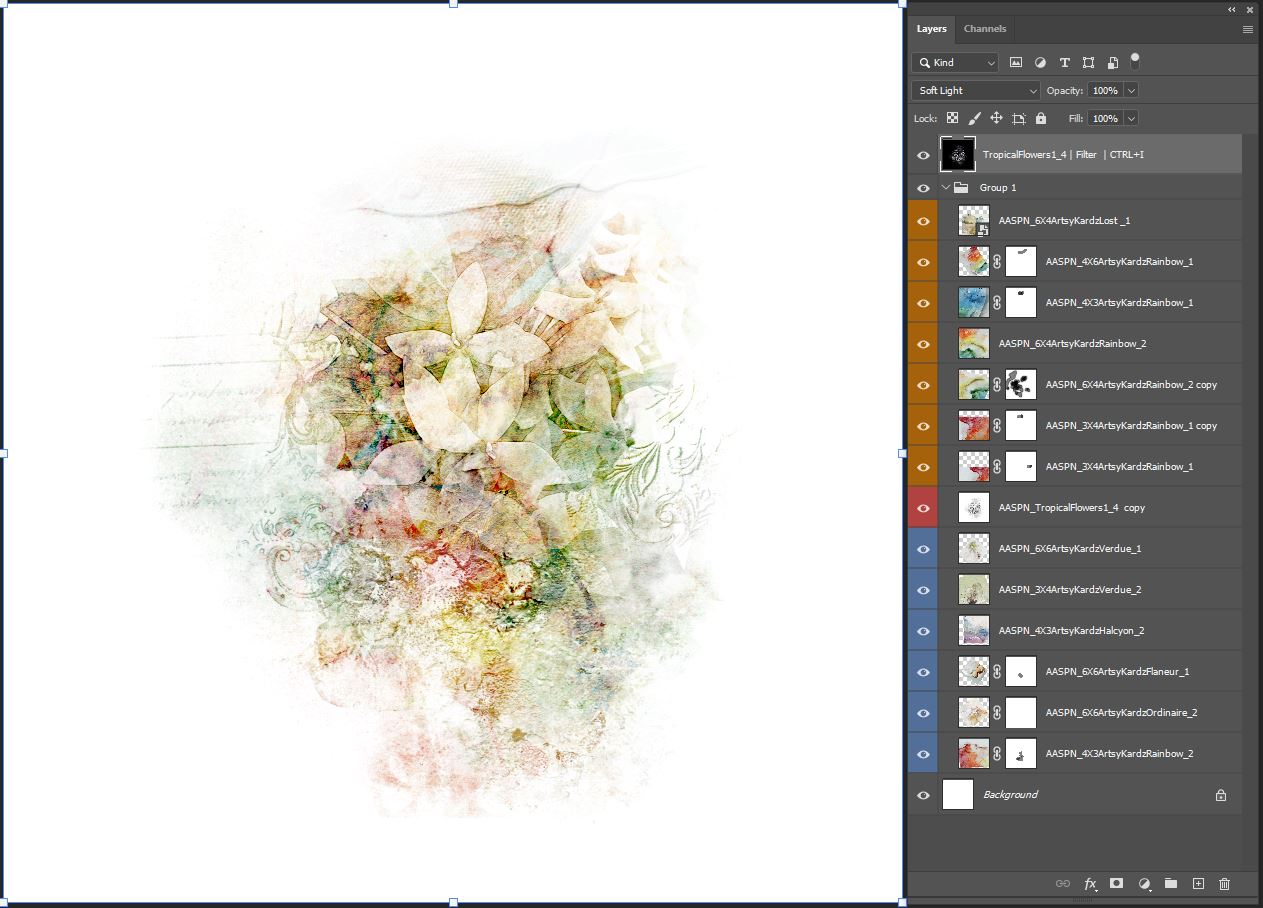Switch to the Channels tab
The width and height of the screenshot is (1263, 908).
tap(985, 29)
